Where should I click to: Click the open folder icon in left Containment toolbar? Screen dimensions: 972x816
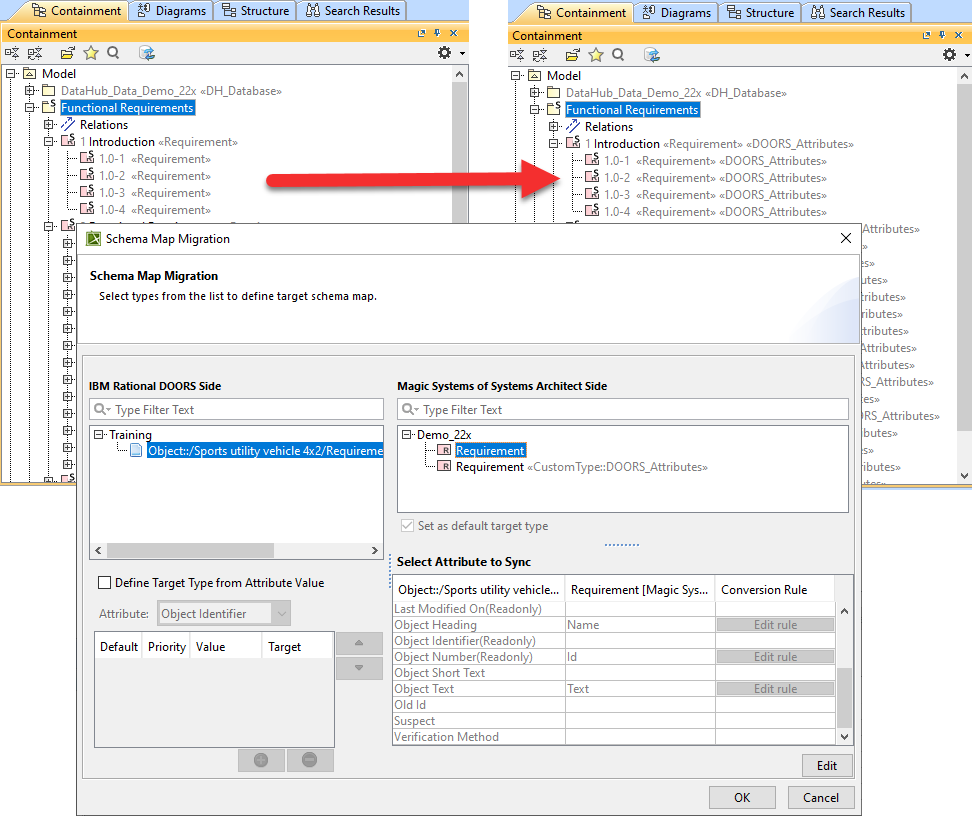pyautogui.click(x=68, y=53)
